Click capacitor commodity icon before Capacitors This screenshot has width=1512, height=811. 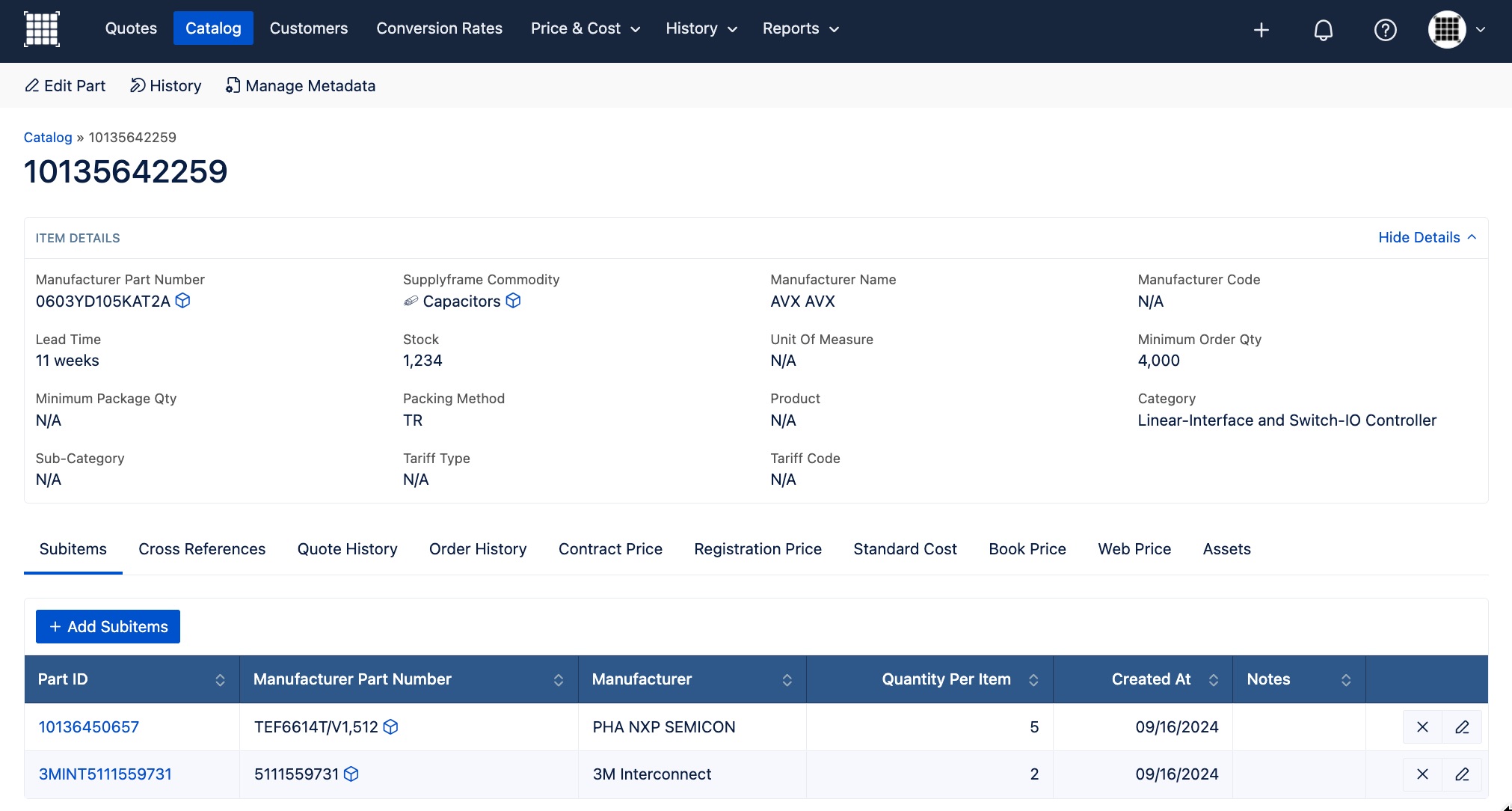point(411,301)
